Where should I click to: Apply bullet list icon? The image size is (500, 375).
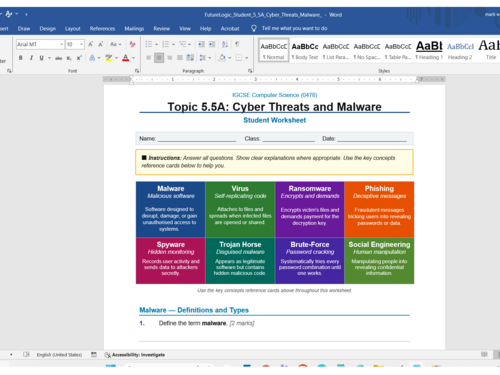(x=149, y=44)
